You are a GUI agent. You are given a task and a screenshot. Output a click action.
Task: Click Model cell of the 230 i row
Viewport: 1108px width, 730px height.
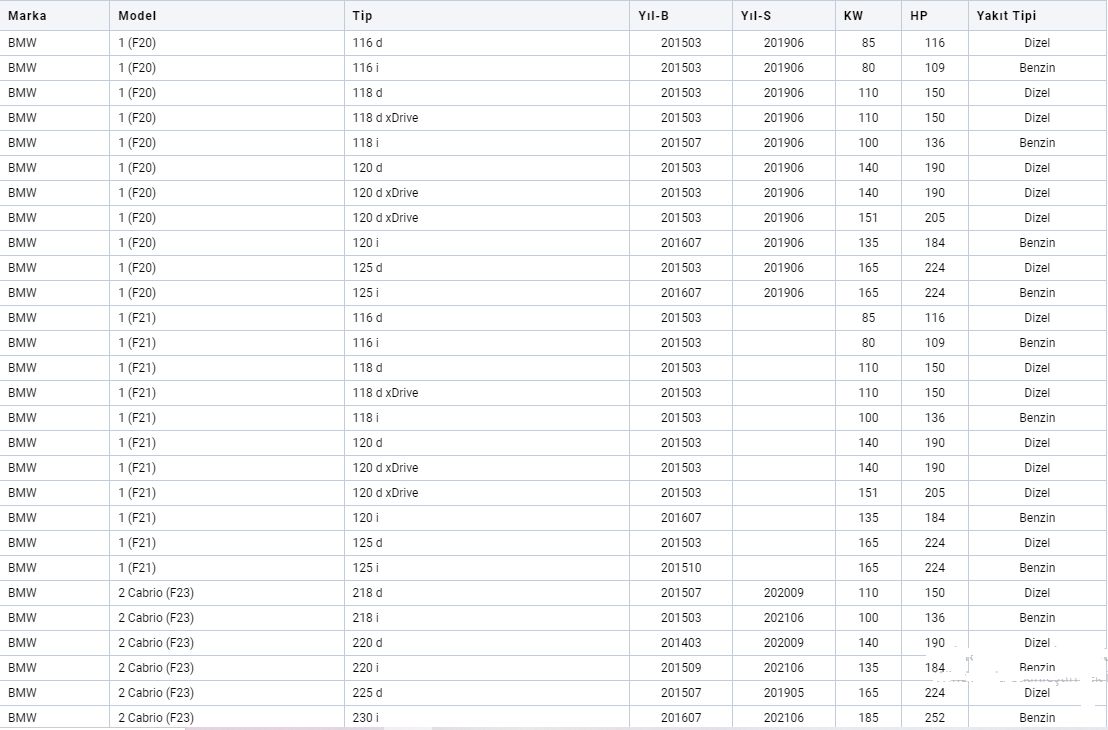pos(156,718)
